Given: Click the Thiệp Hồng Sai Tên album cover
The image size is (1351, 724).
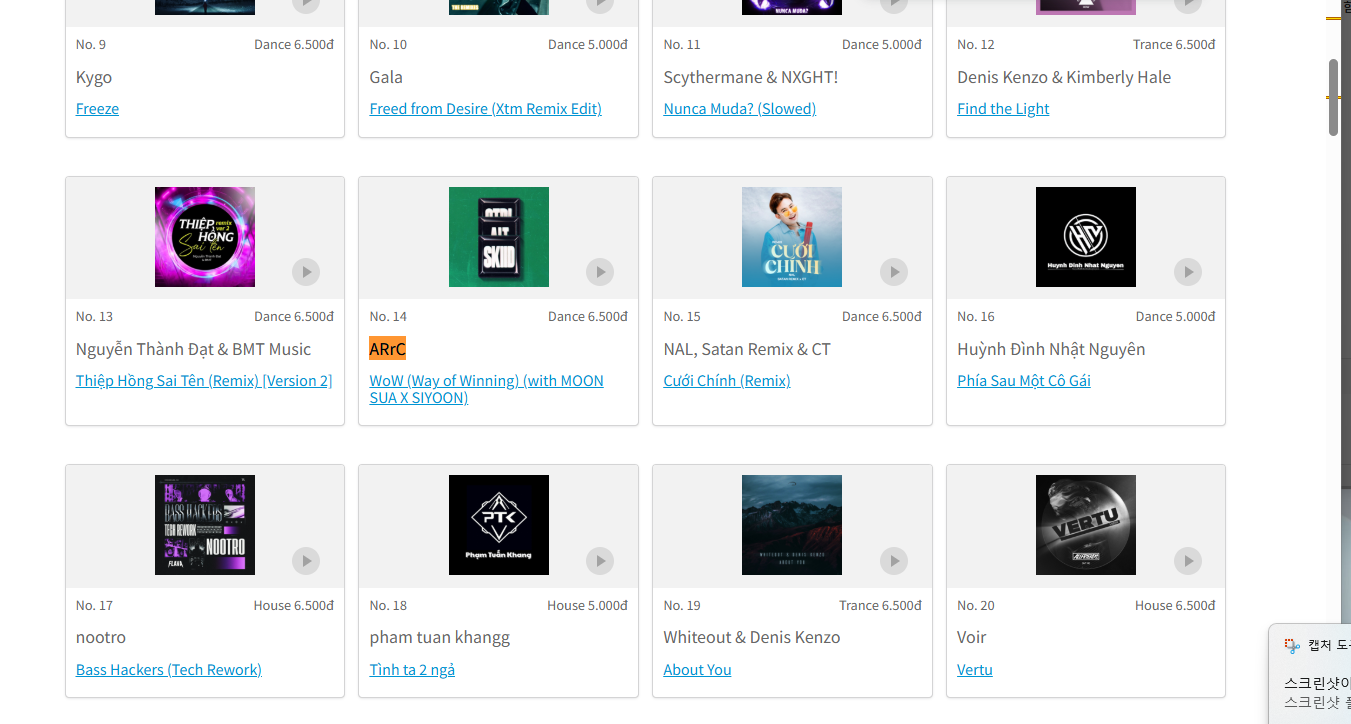Looking at the screenshot, I should pyautogui.click(x=205, y=237).
